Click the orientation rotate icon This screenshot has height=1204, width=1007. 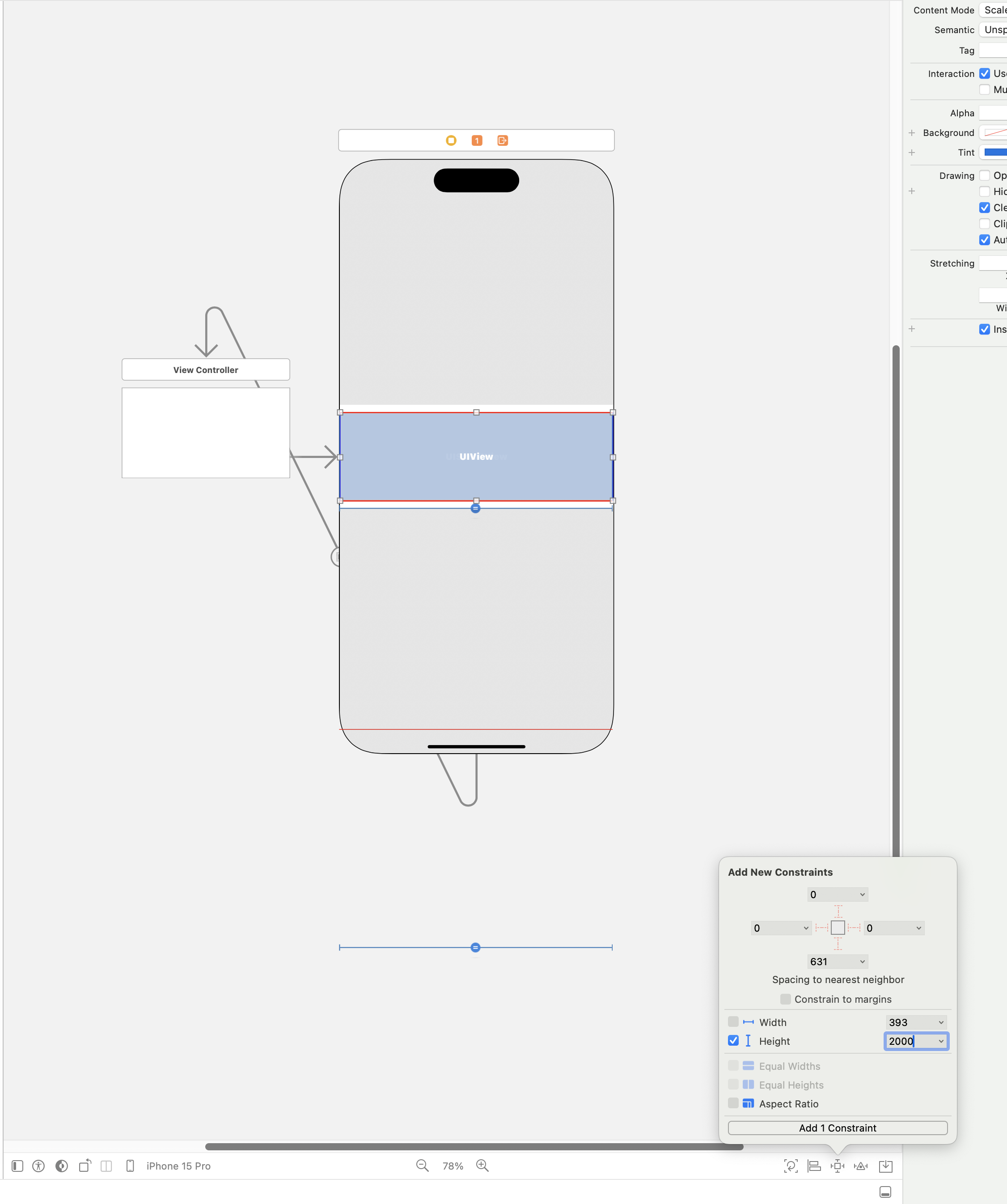(x=85, y=1166)
